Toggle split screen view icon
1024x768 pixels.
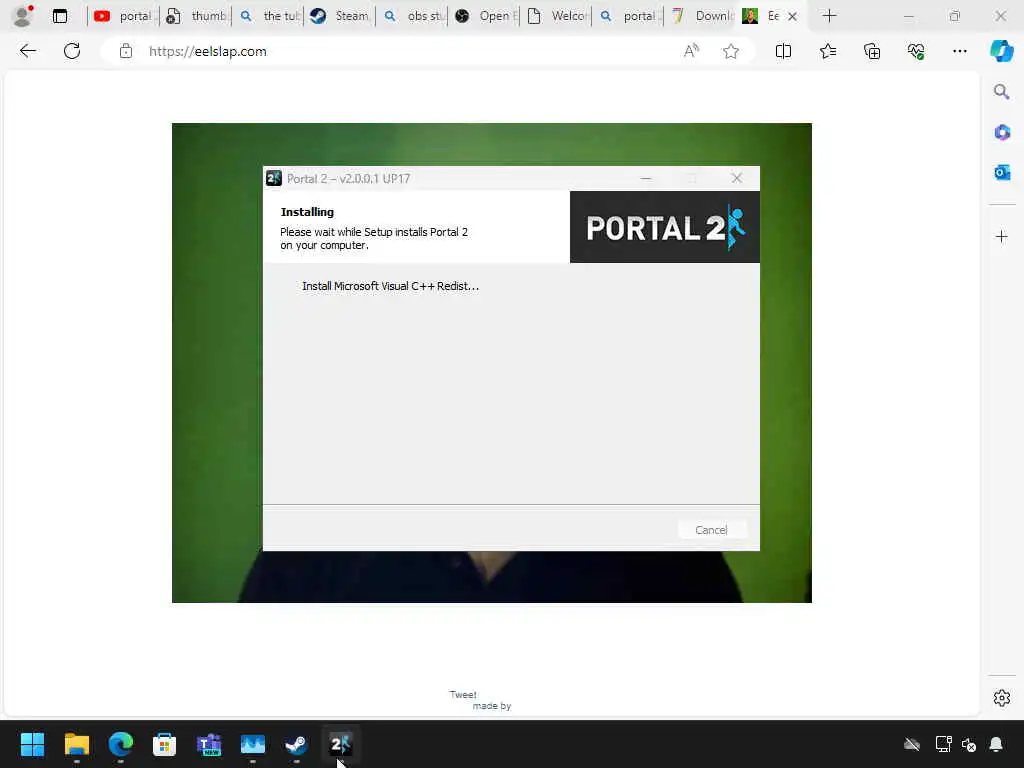click(x=783, y=51)
